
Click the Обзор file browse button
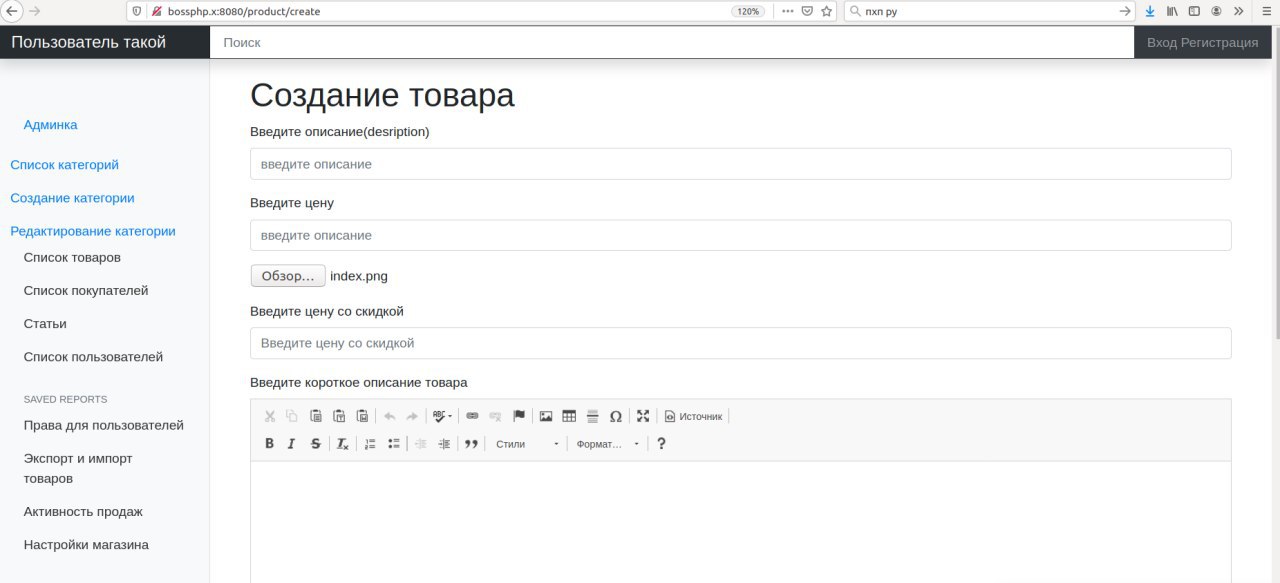(288, 276)
